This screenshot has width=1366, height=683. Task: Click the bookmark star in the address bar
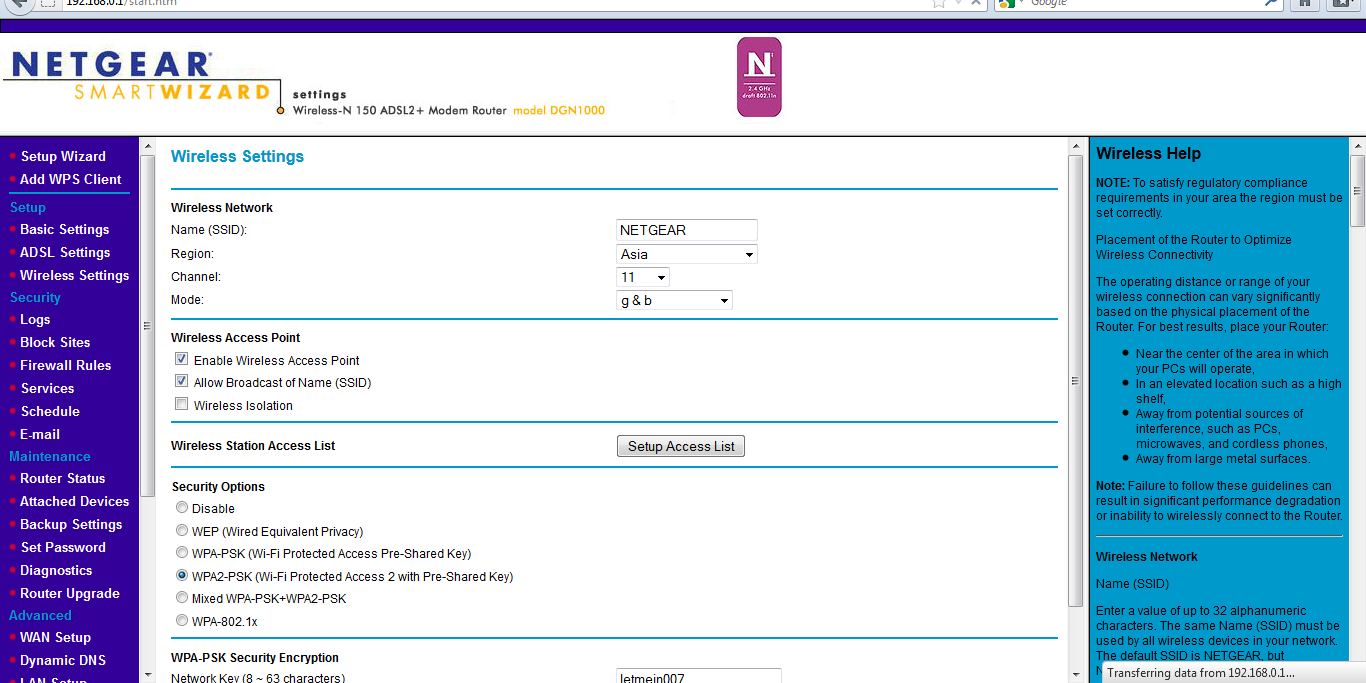click(x=940, y=4)
